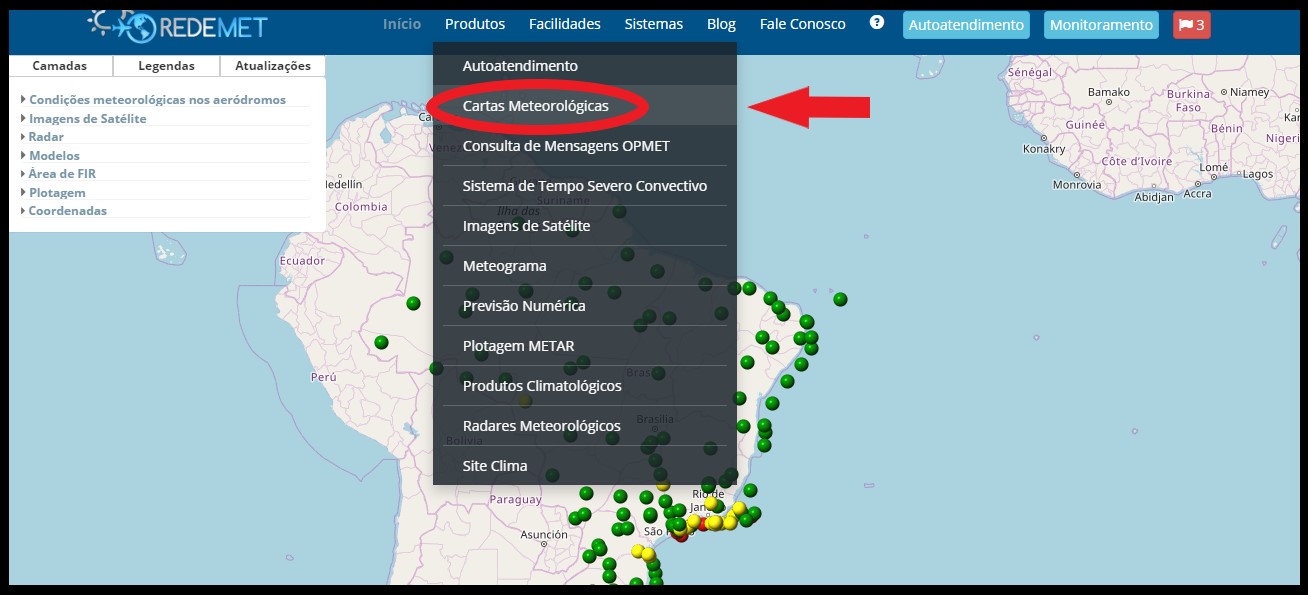Expand the Plotagem layer group

click(x=57, y=193)
